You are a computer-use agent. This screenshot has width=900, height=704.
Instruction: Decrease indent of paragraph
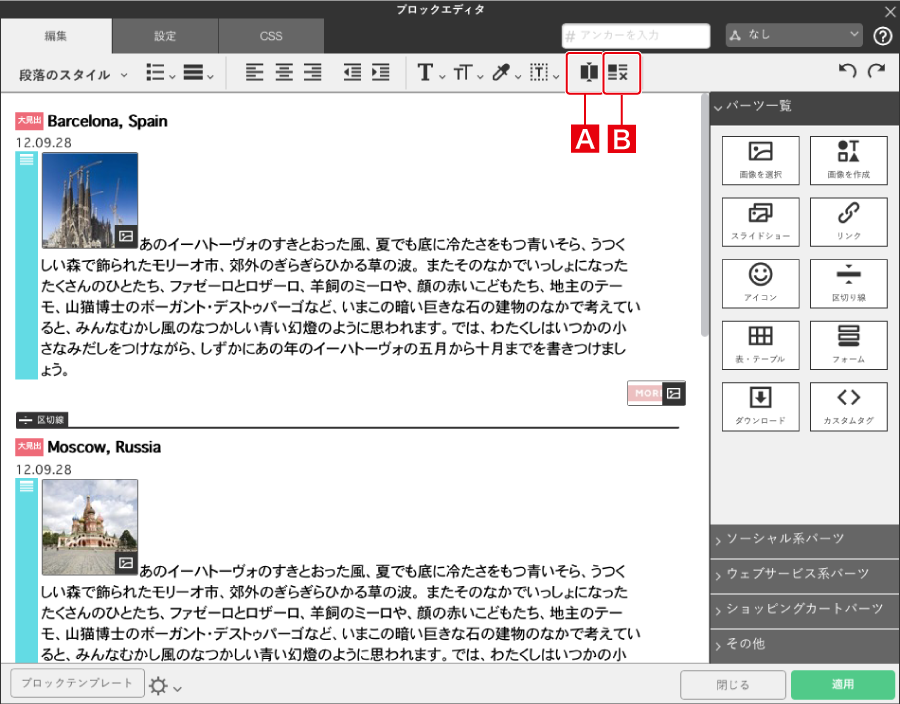(x=352, y=73)
